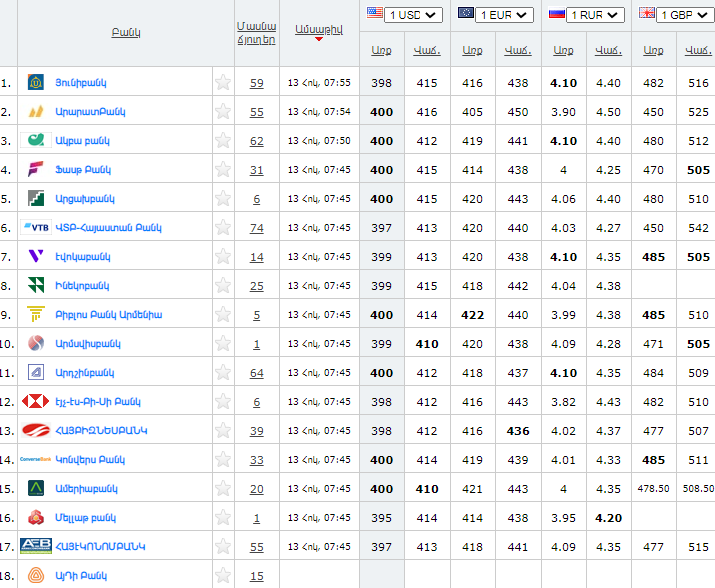Click the 478.50 GBP buy rate for Ameriabank

click(653, 489)
